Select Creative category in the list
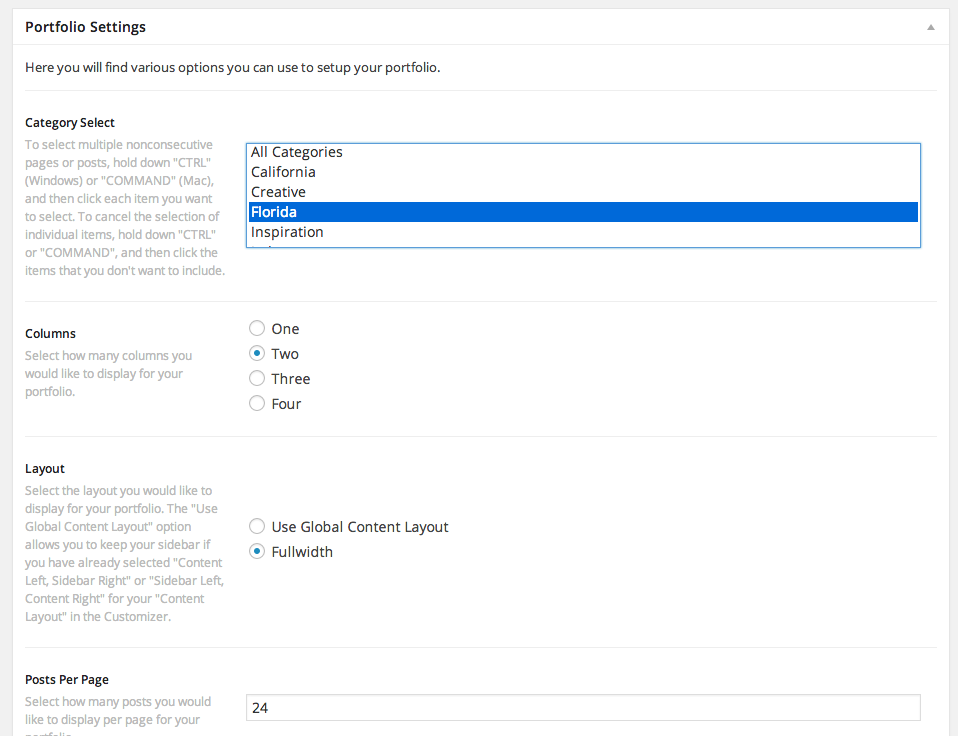The image size is (958, 736). pos(583,192)
